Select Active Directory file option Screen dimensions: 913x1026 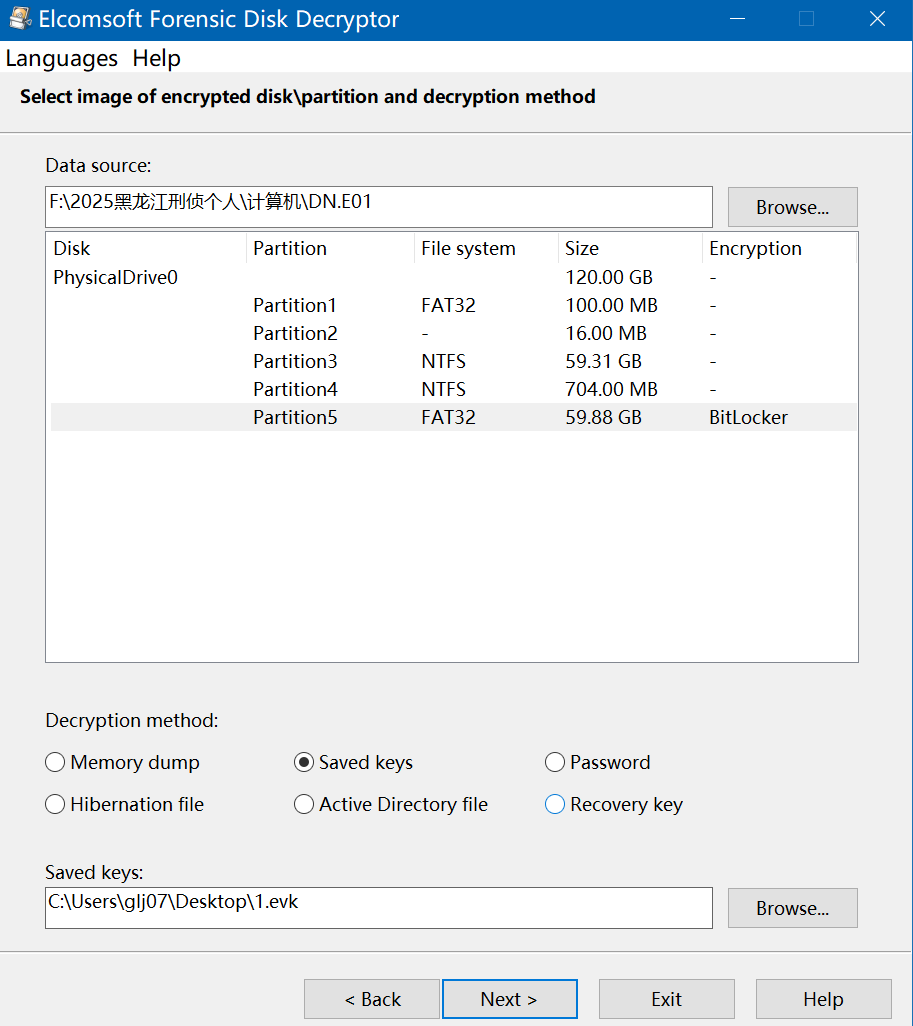pyautogui.click(x=304, y=805)
